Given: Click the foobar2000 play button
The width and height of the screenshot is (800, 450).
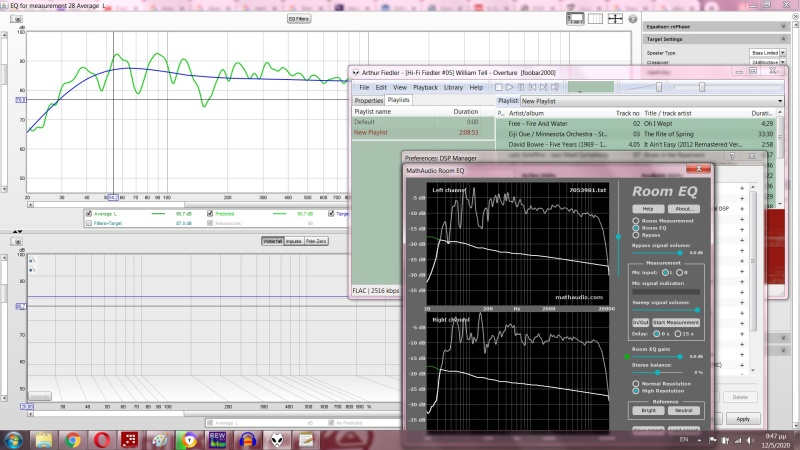Looking at the screenshot, I should click(x=509, y=87).
